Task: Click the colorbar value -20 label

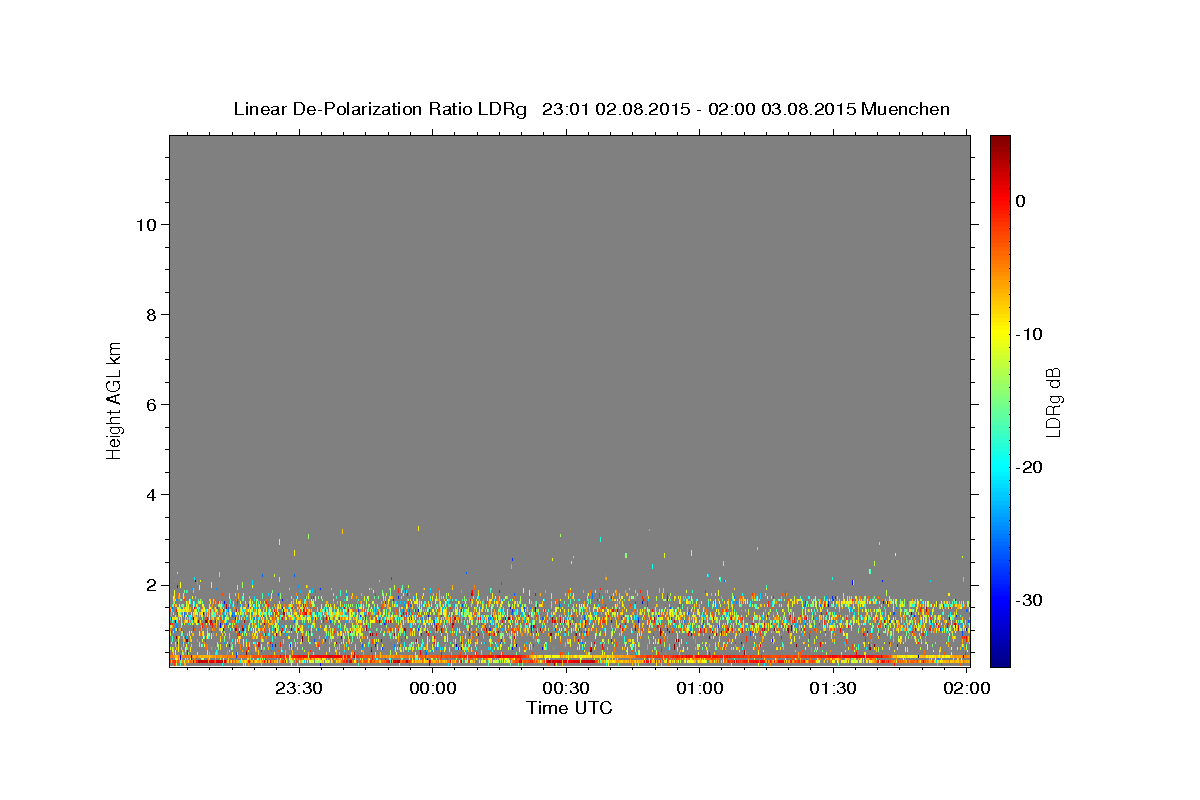Action: point(1030,467)
